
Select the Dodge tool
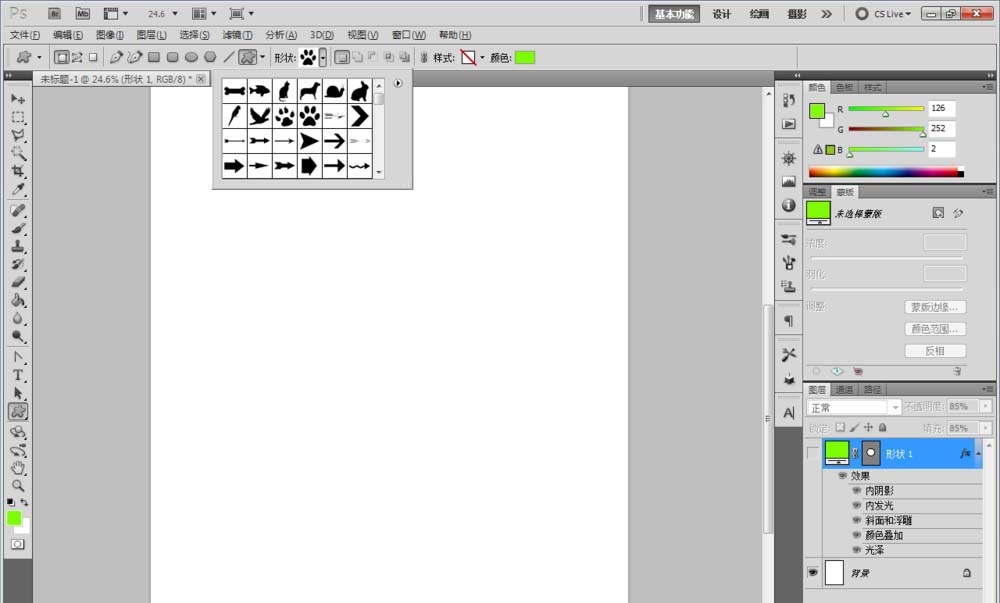tap(18, 336)
